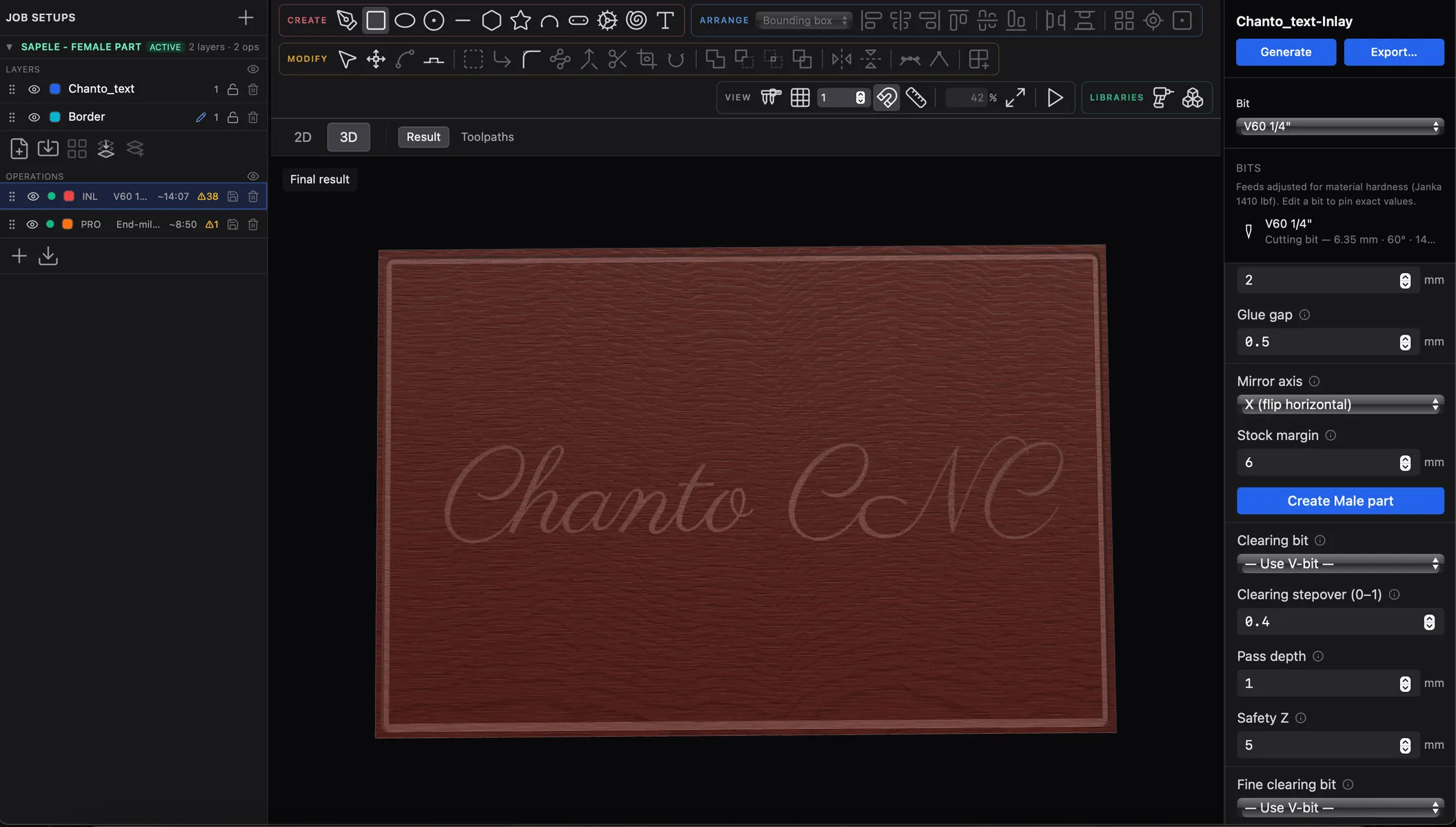1456x827 pixels.
Task: Add new operation with plus icon
Action: [x=19, y=257]
